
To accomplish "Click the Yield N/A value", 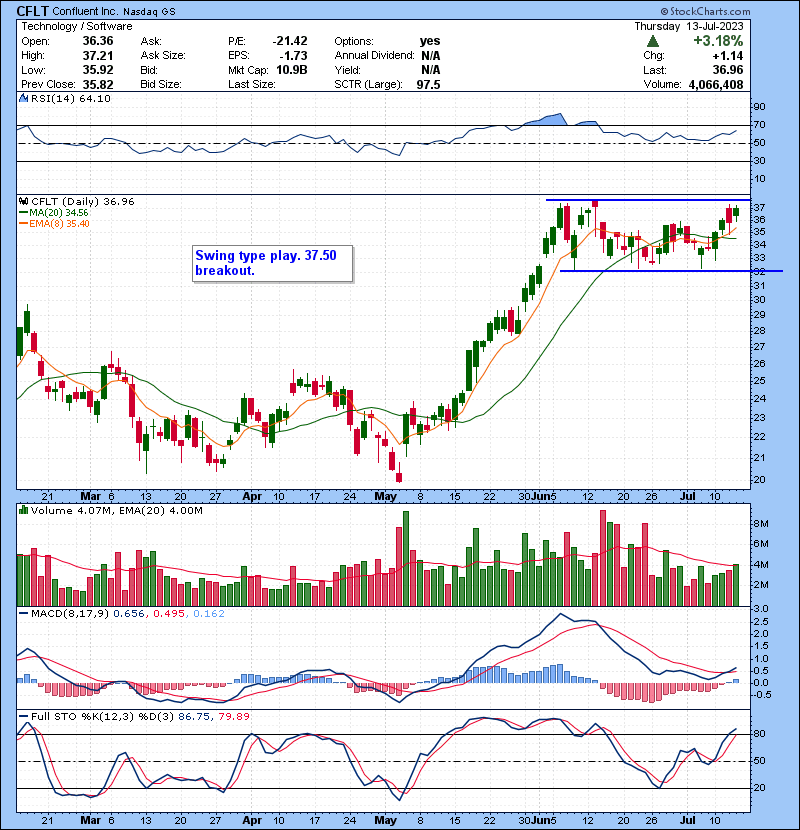I will (431, 70).
